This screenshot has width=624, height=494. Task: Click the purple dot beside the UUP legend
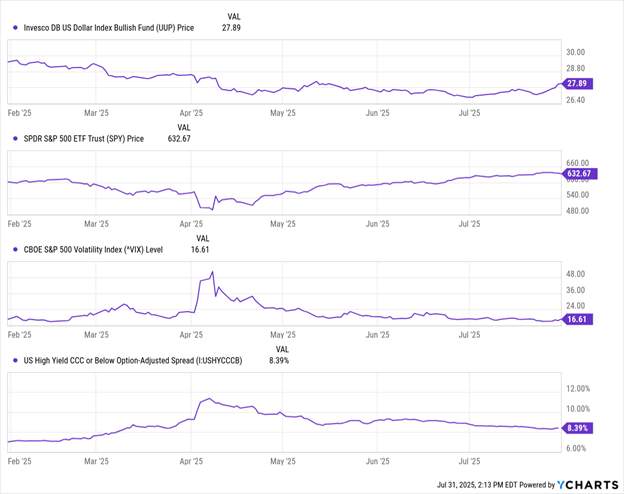pos(15,28)
